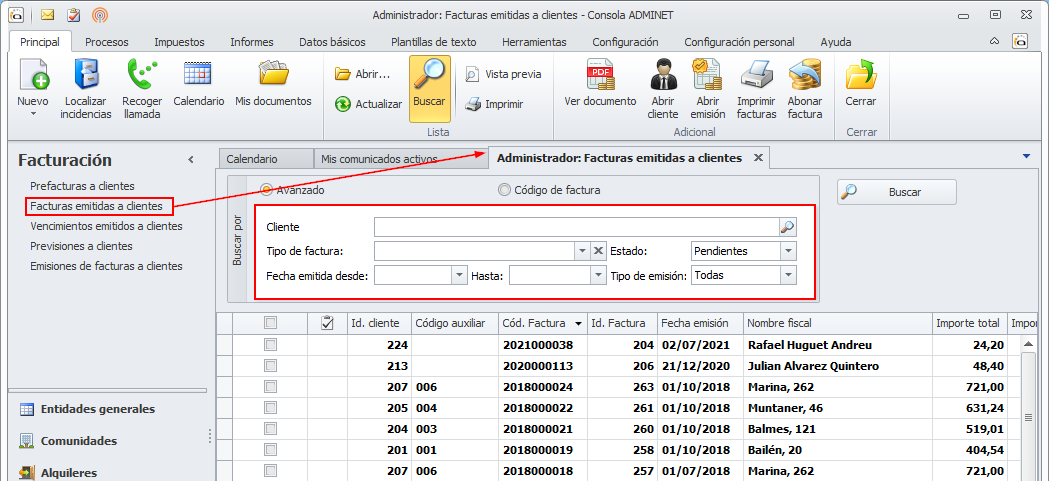Open Fecha emitida desde date dropdown
This screenshot has height=481, width=1049.
click(459, 275)
